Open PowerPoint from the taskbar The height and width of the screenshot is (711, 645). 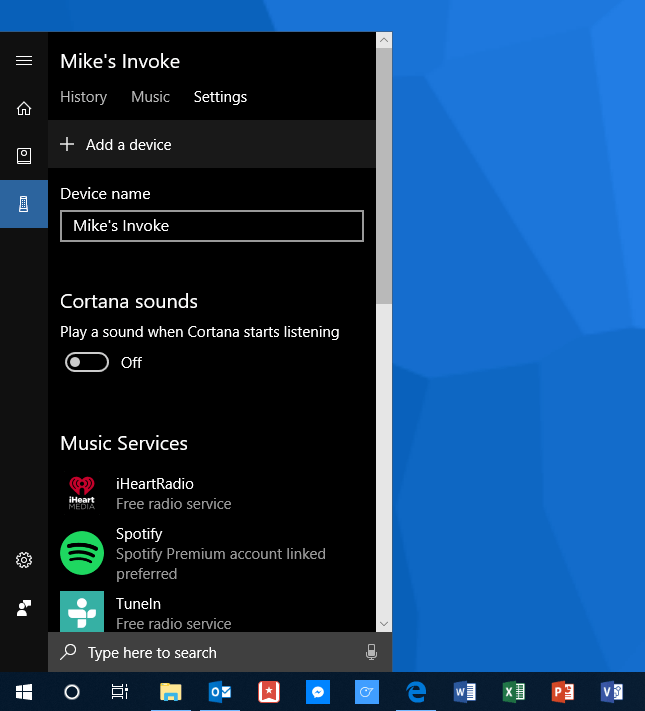tap(563, 692)
